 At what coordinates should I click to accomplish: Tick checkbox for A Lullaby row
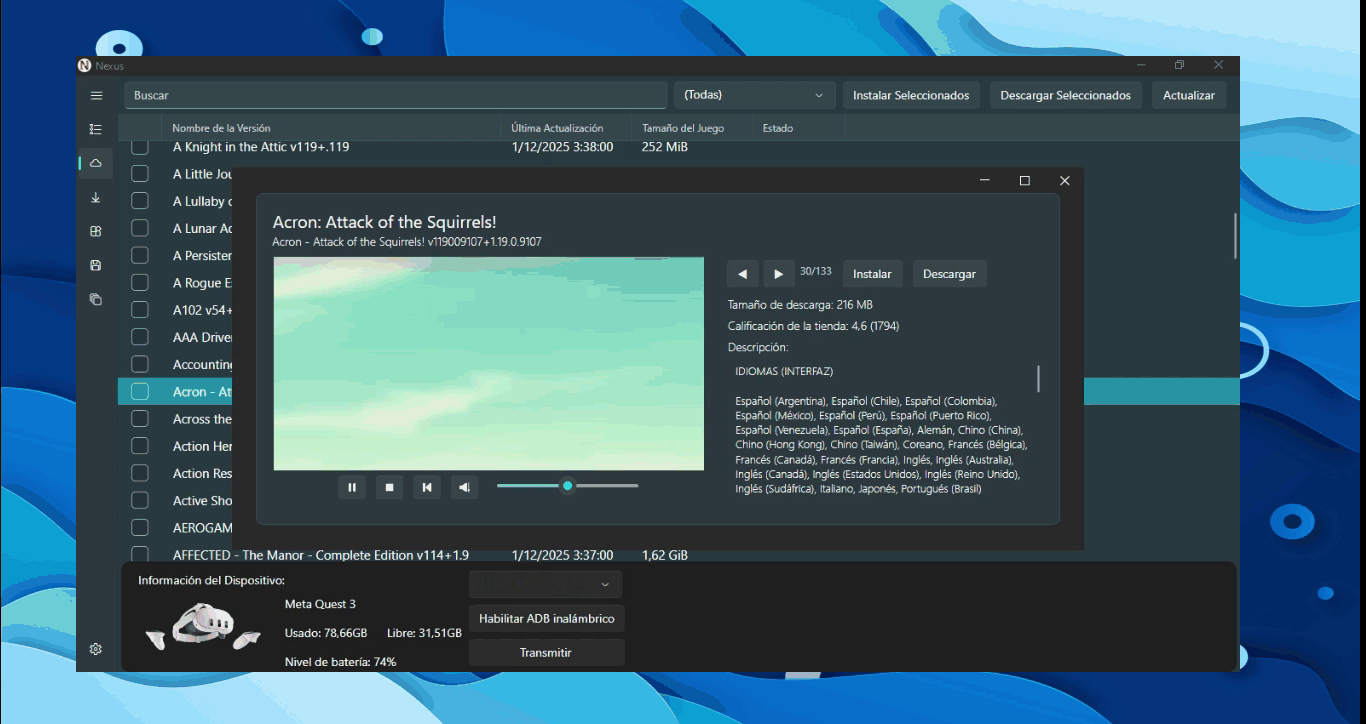(140, 201)
